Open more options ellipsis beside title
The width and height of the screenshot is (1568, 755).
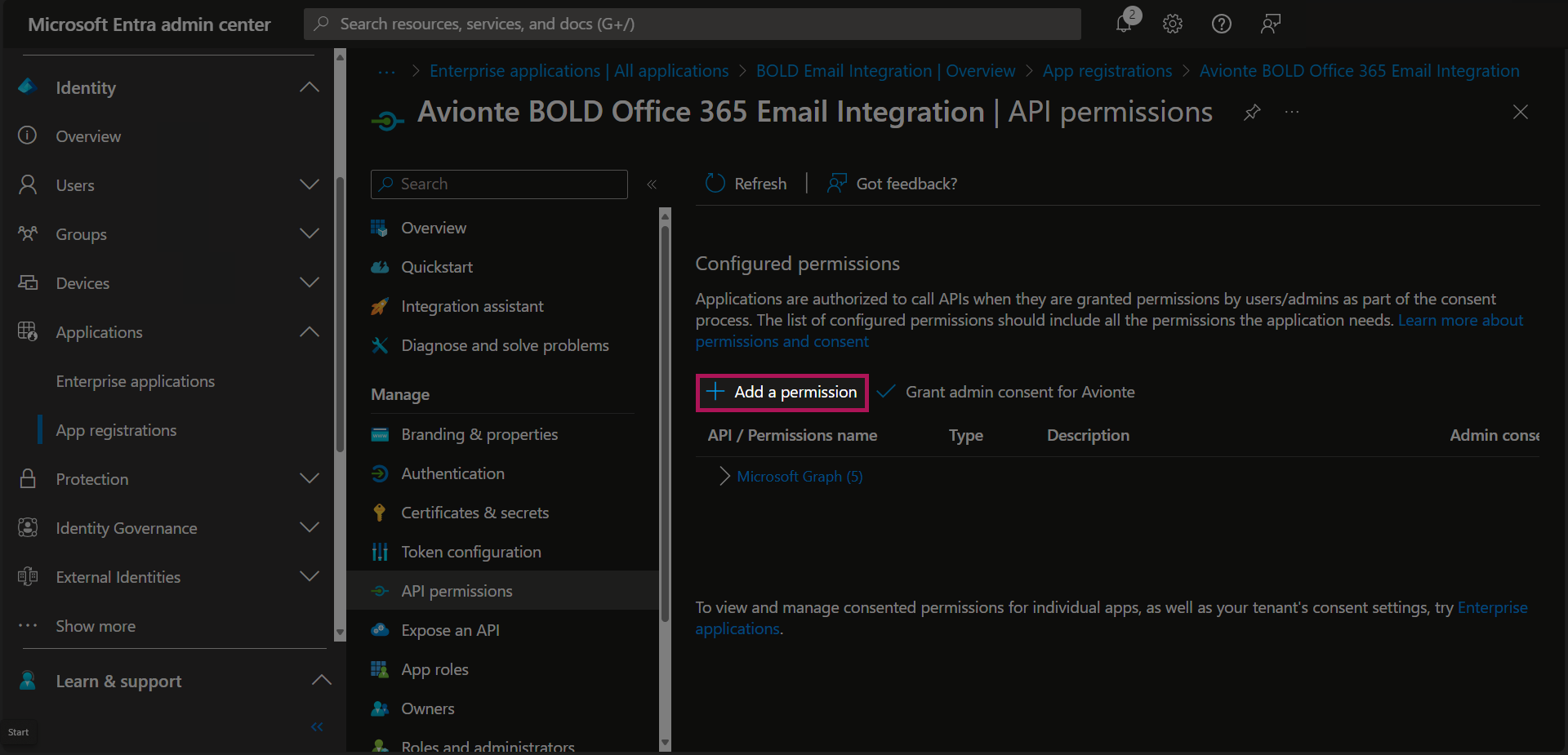pos(1291,113)
